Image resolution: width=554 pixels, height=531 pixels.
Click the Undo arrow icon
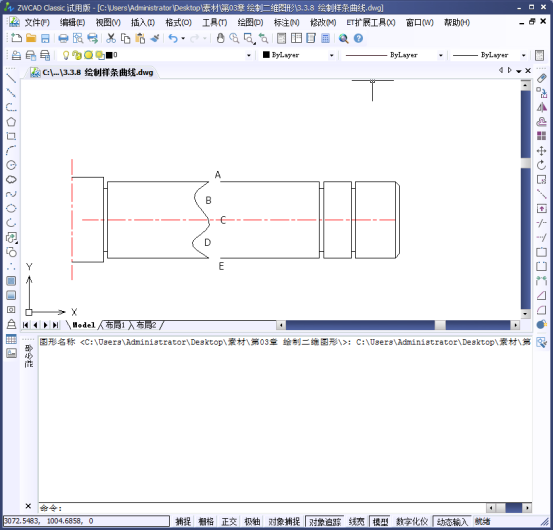[x=173, y=38]
